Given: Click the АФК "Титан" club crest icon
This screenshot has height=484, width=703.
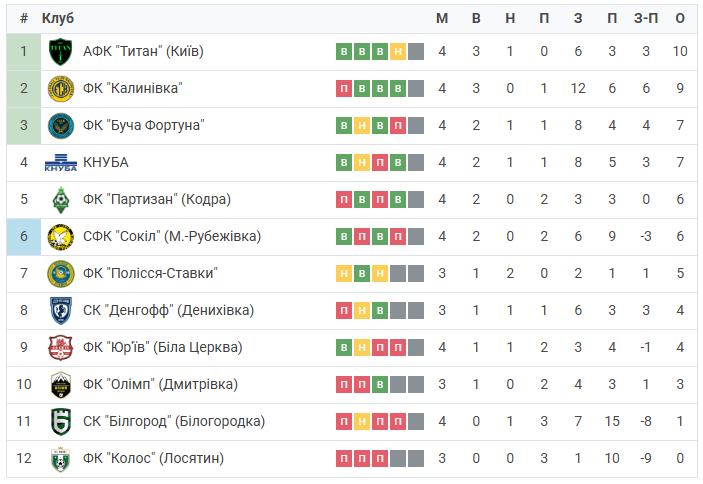Looking at the screenshot, I should pyautogui.click(x=61, y=52).
